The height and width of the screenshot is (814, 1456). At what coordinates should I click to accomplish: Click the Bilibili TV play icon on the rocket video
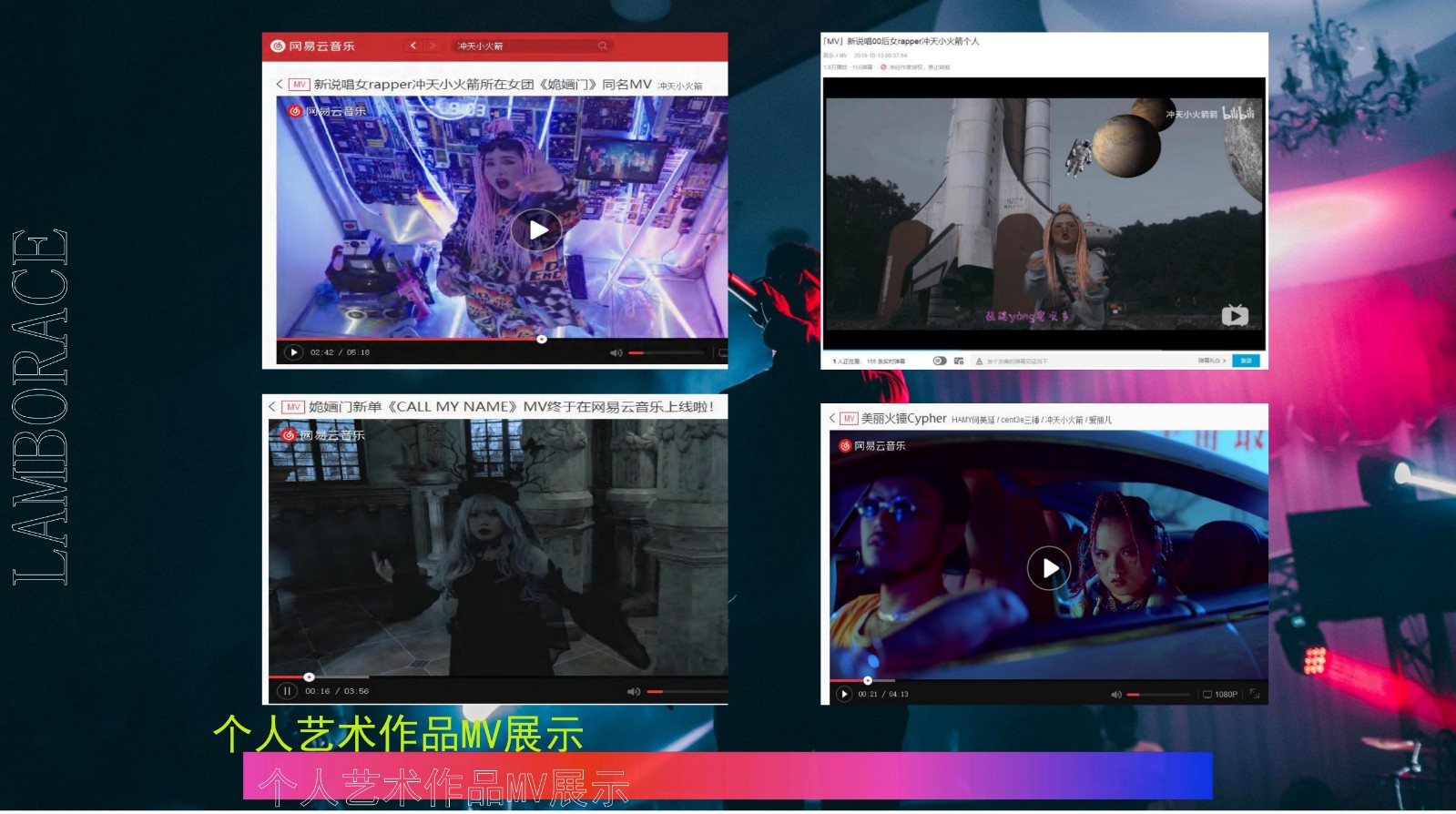click(x=1235, y=315)
